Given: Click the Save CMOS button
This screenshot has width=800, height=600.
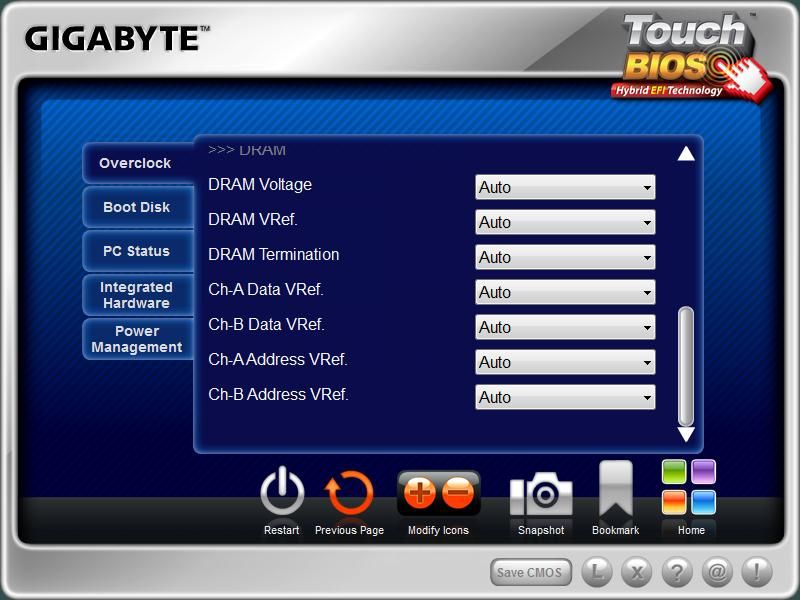Looking at the screenshot, I should point(531,572).
